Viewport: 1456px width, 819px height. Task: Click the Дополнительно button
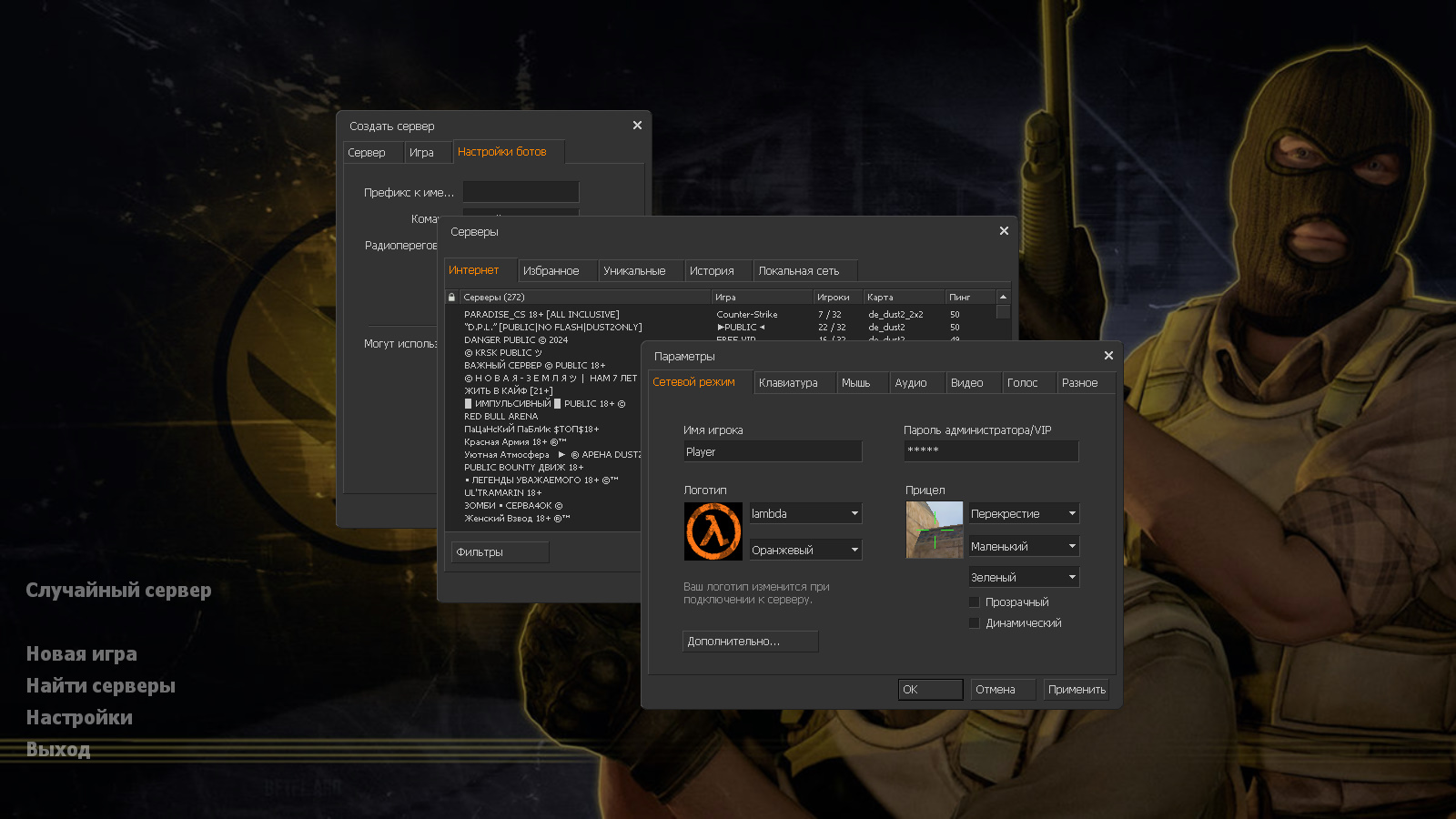pos(750,642)
